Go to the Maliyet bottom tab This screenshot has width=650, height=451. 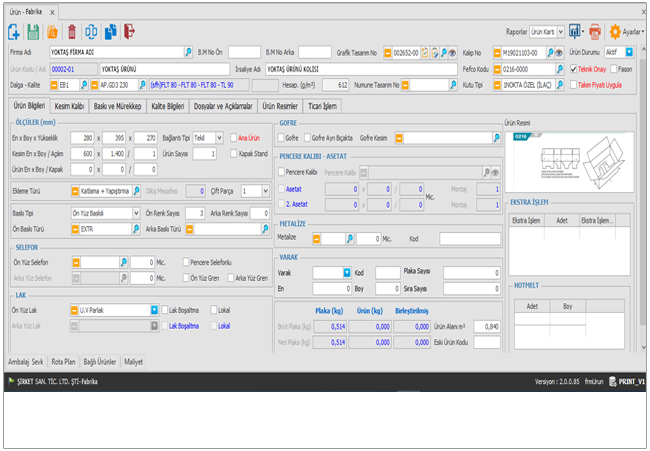(133, 361)
